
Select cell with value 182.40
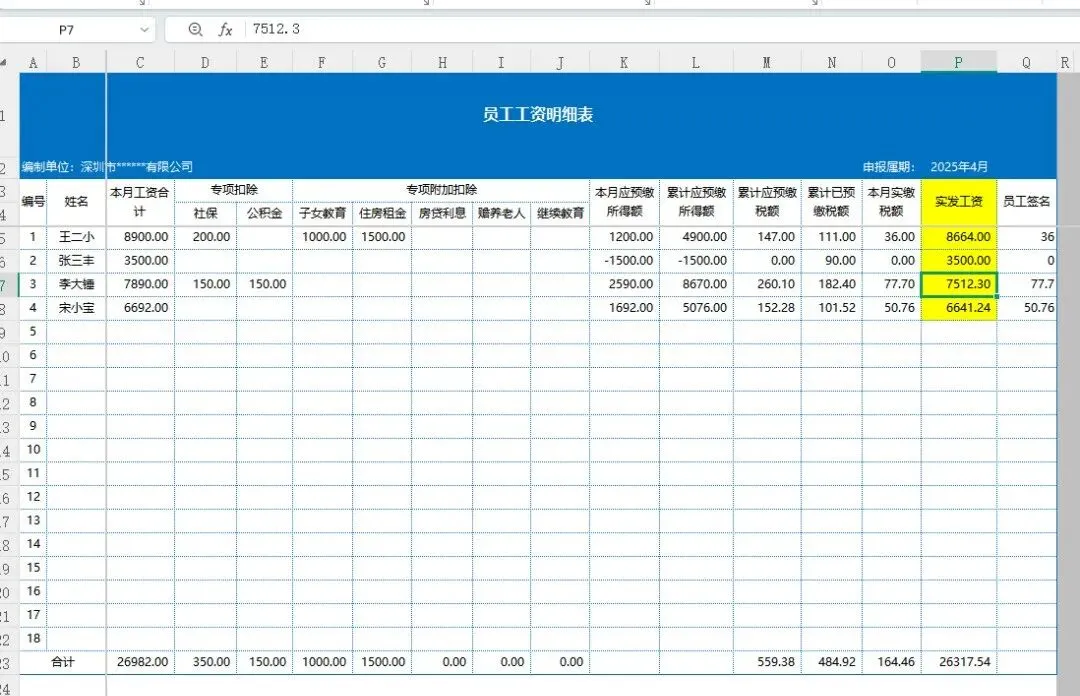tap(831, 284)
